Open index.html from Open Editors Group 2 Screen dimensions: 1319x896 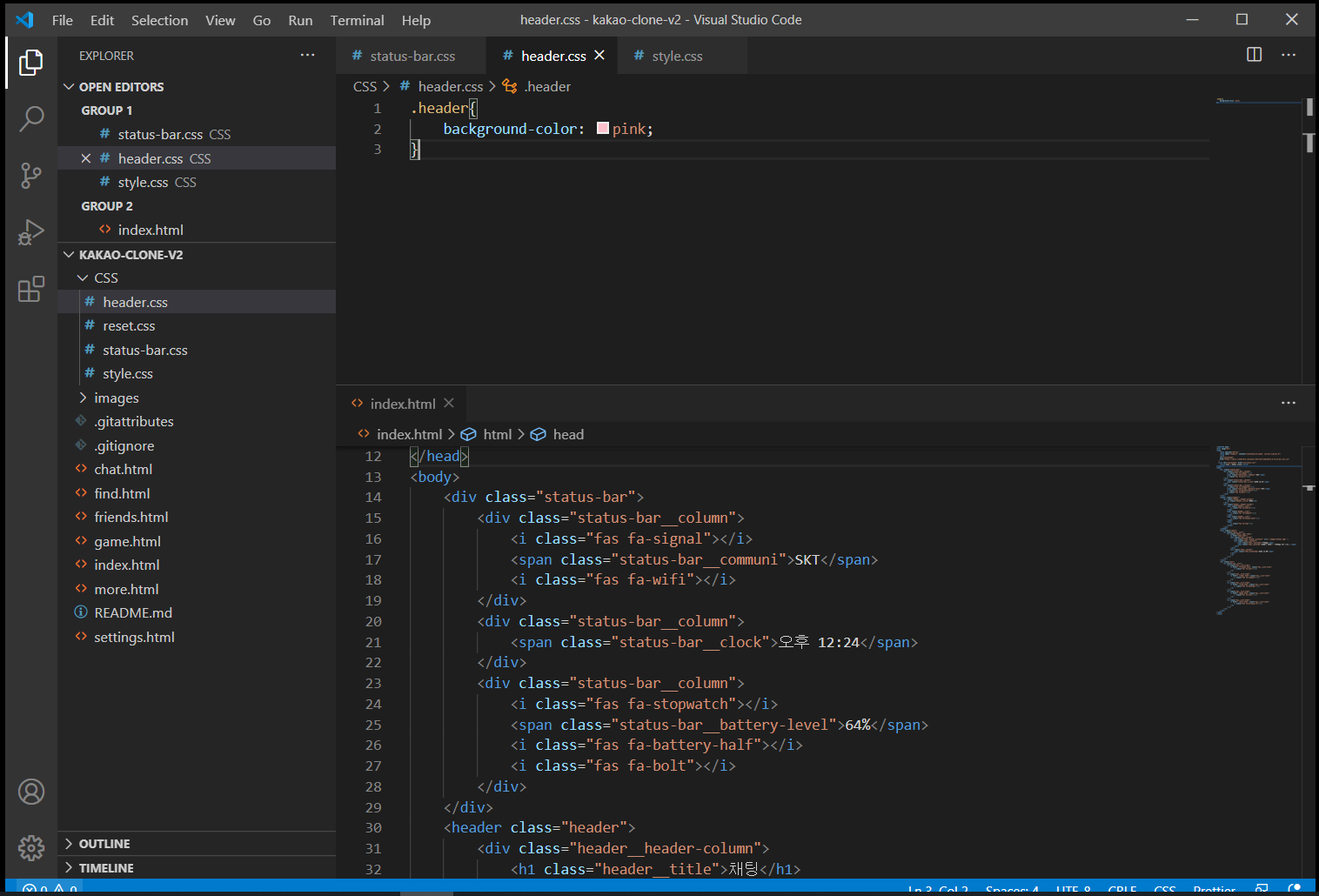(197, 230)
